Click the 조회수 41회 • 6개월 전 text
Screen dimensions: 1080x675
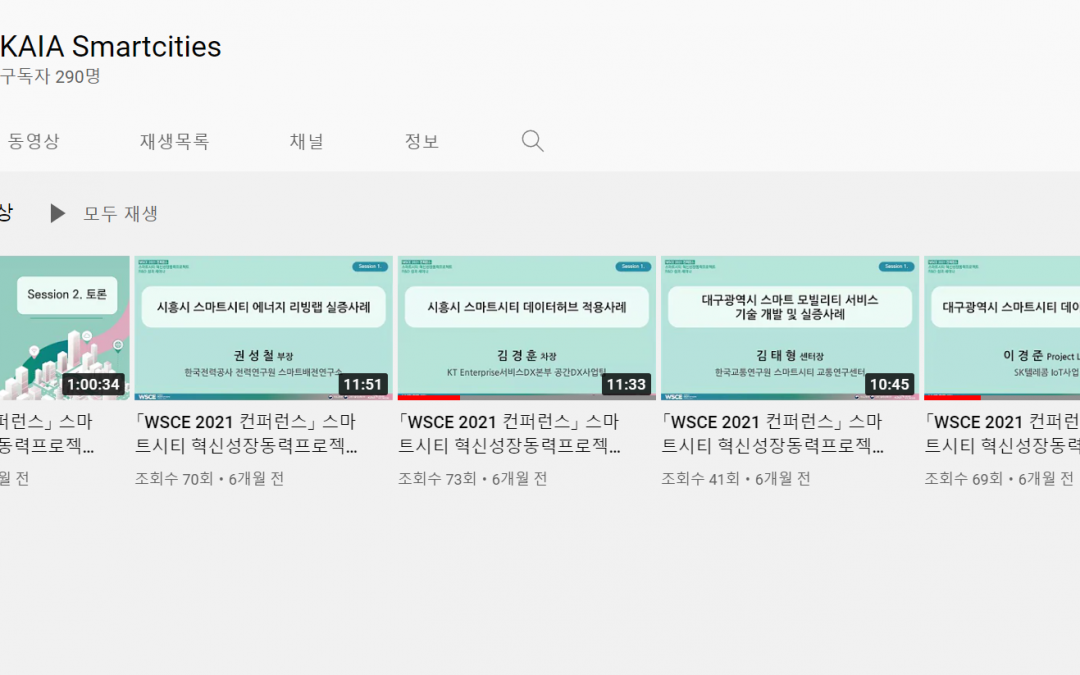coord(736,479)
